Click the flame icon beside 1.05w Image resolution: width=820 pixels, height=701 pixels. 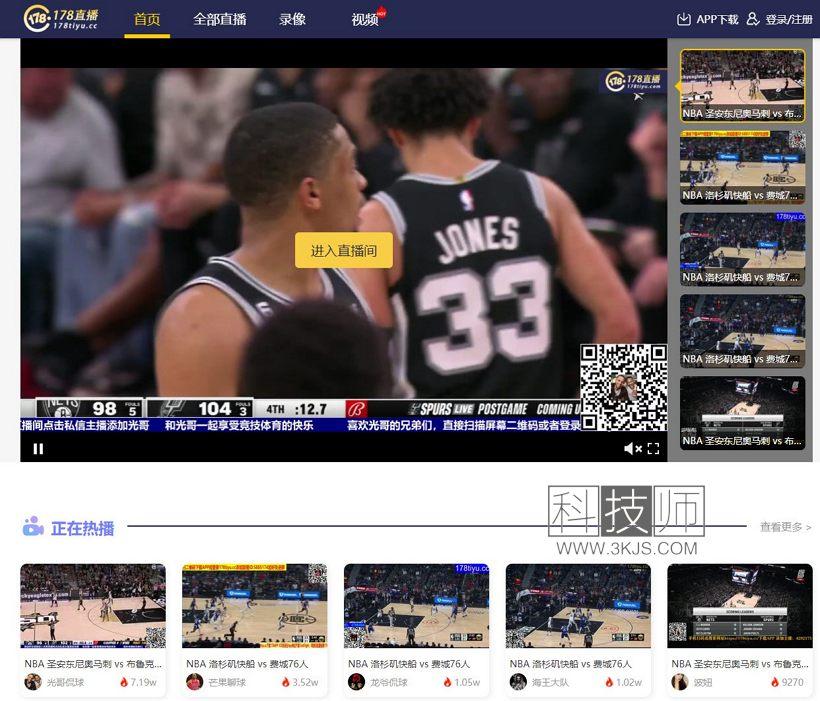[x=447, y=682]
